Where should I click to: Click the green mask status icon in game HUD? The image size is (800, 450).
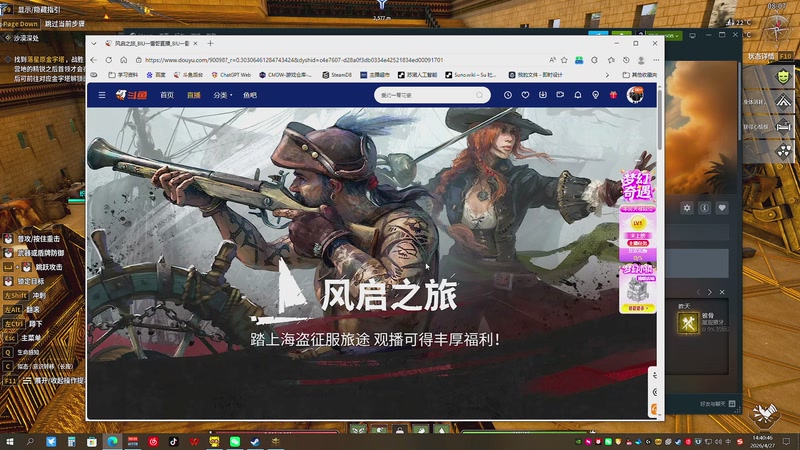(784, 77)
